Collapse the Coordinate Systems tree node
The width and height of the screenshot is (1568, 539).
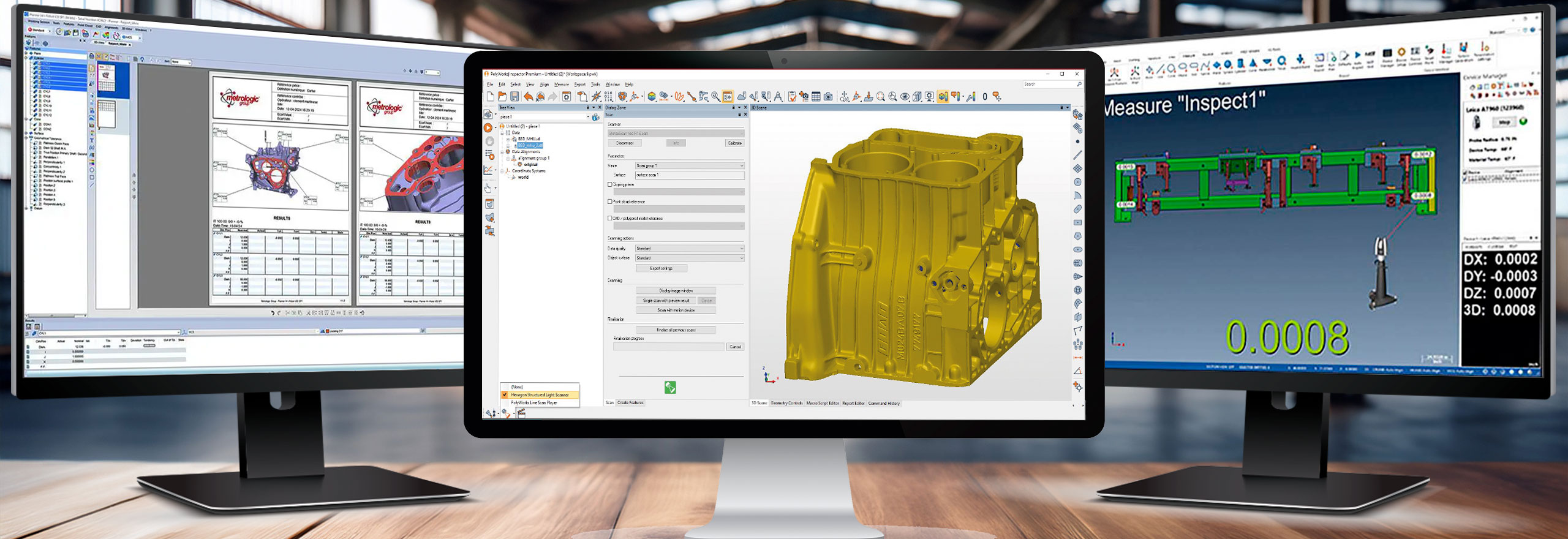tap(502, 171)
